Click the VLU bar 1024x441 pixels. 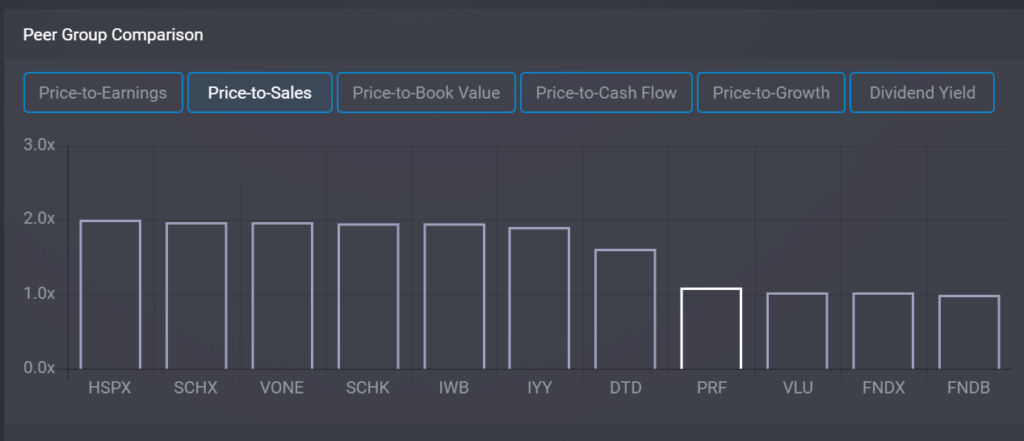click(797, 331)
